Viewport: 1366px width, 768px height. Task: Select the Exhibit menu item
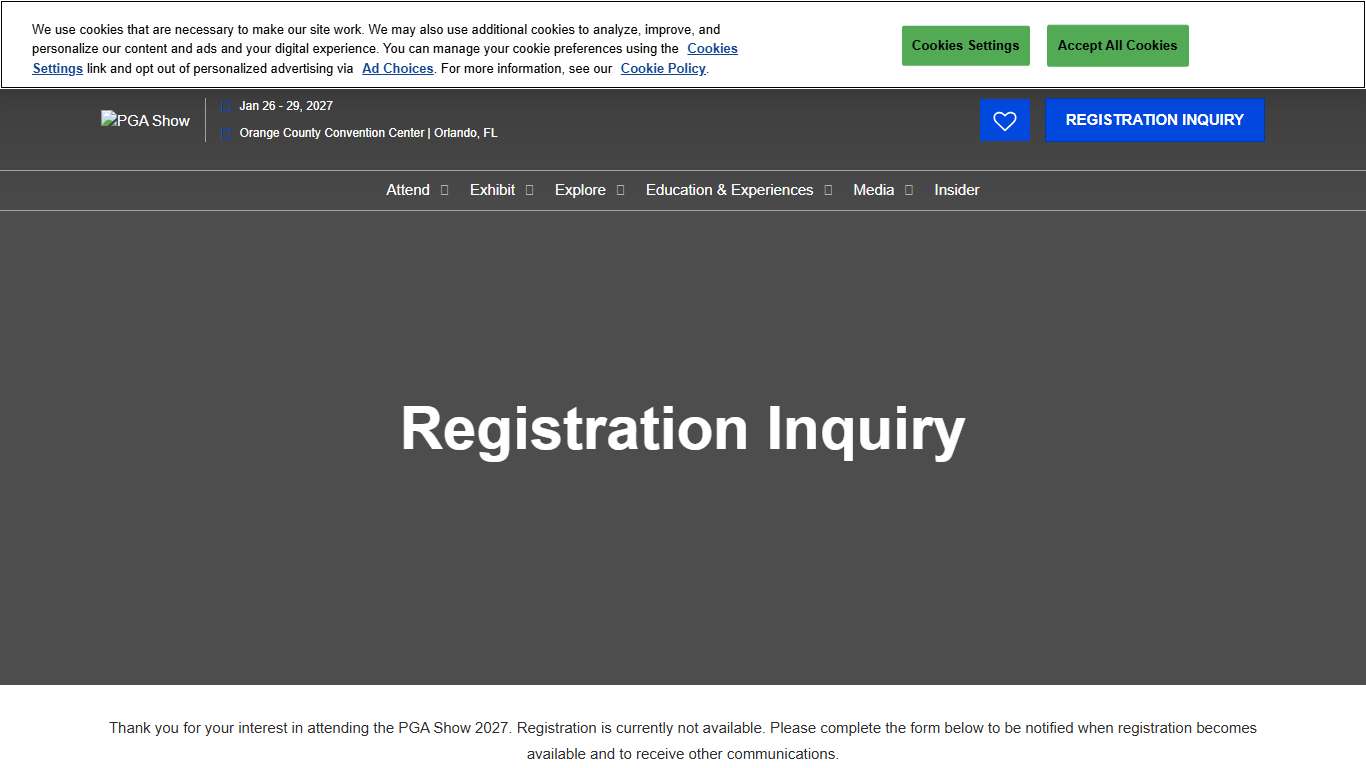click(492, 190)
